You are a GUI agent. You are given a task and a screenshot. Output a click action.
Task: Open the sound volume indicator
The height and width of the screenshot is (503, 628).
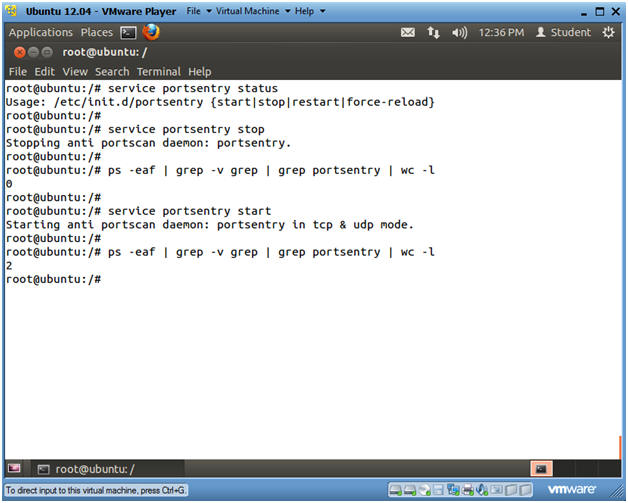click(459, 32)
